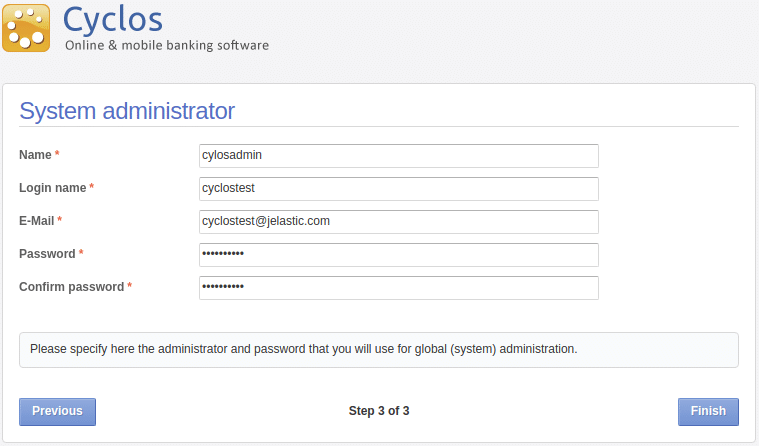Screen dimensions: 759x446
Task: Go back with the Previous button
Action: click(x=57, y=411)
